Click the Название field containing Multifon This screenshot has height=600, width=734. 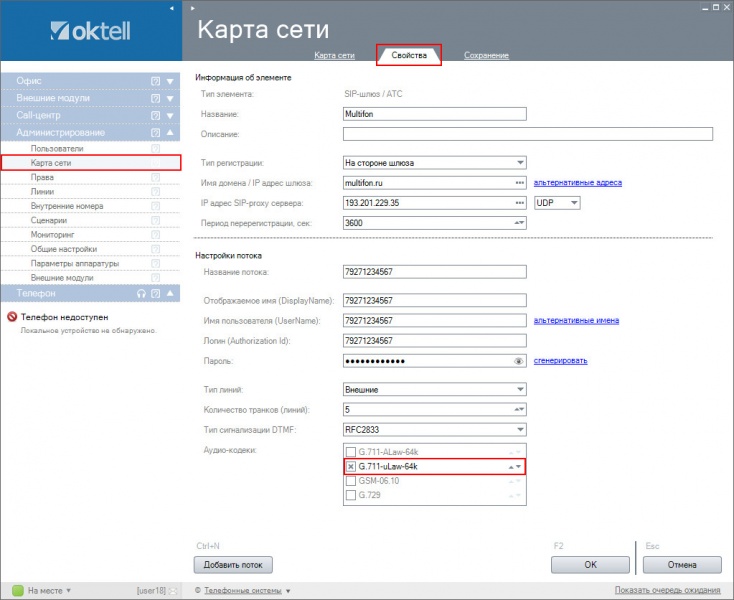pyautogui.click(x=435, y=114)
